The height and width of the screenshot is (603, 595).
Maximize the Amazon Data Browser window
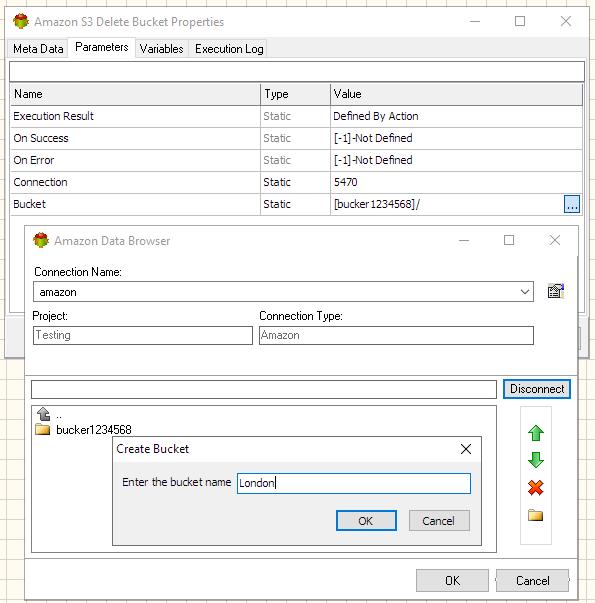pos(509,240)
